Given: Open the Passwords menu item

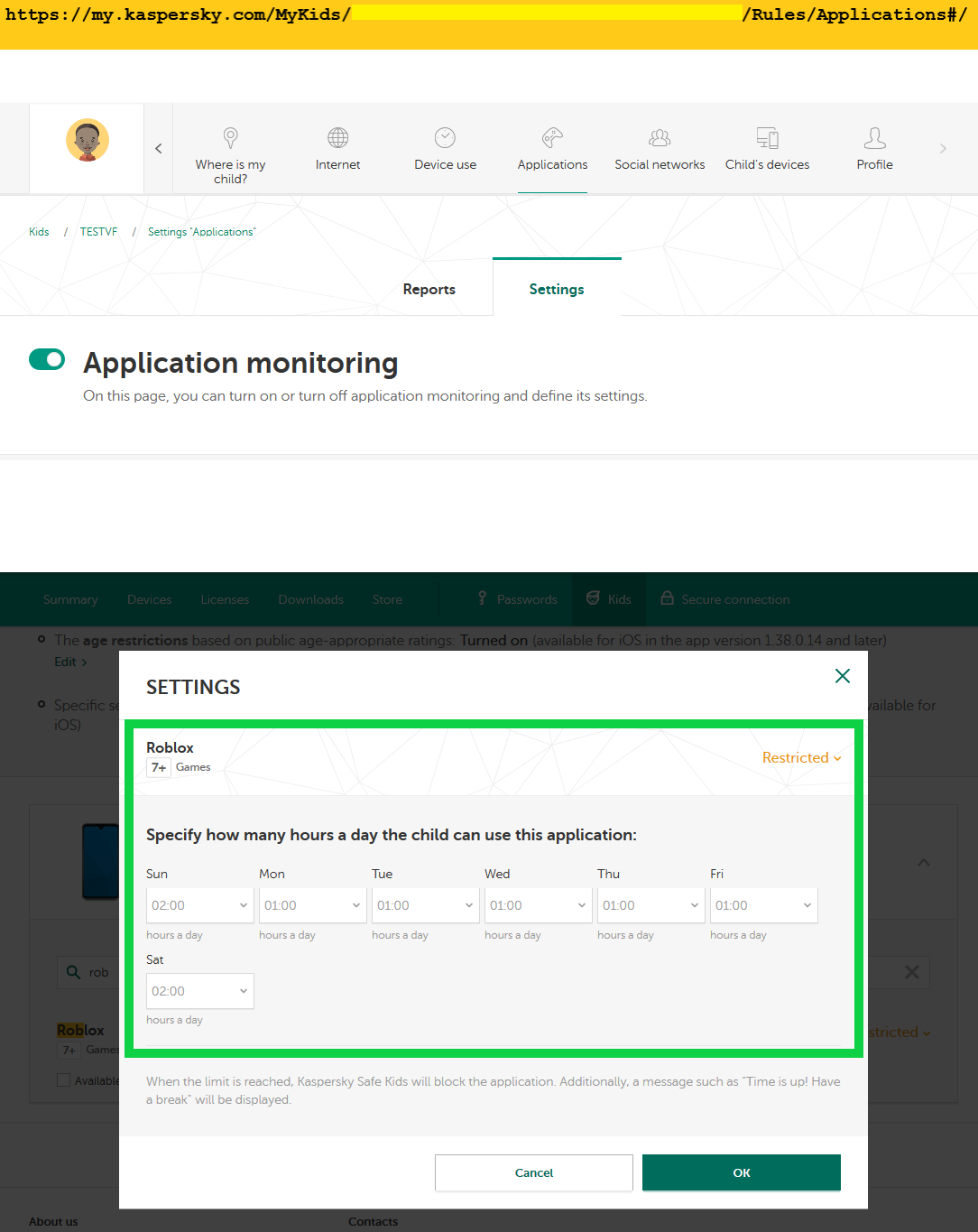Looking at the screenshot, I should [x=517, y=599].
